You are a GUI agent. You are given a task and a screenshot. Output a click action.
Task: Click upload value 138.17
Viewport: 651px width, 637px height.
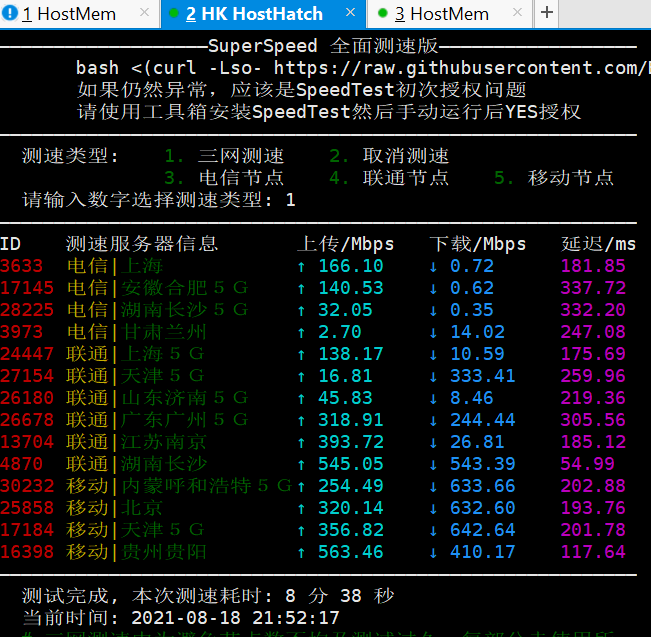click(351, 354)
